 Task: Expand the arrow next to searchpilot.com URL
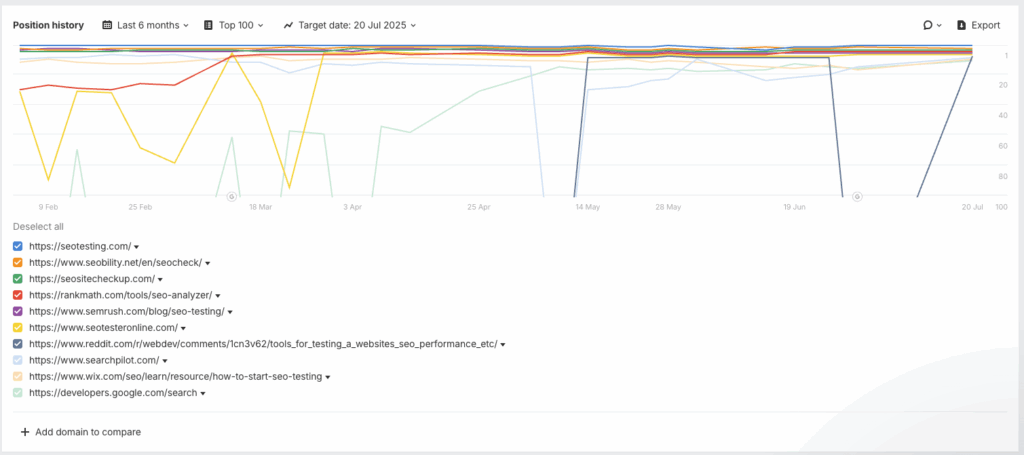165,361
